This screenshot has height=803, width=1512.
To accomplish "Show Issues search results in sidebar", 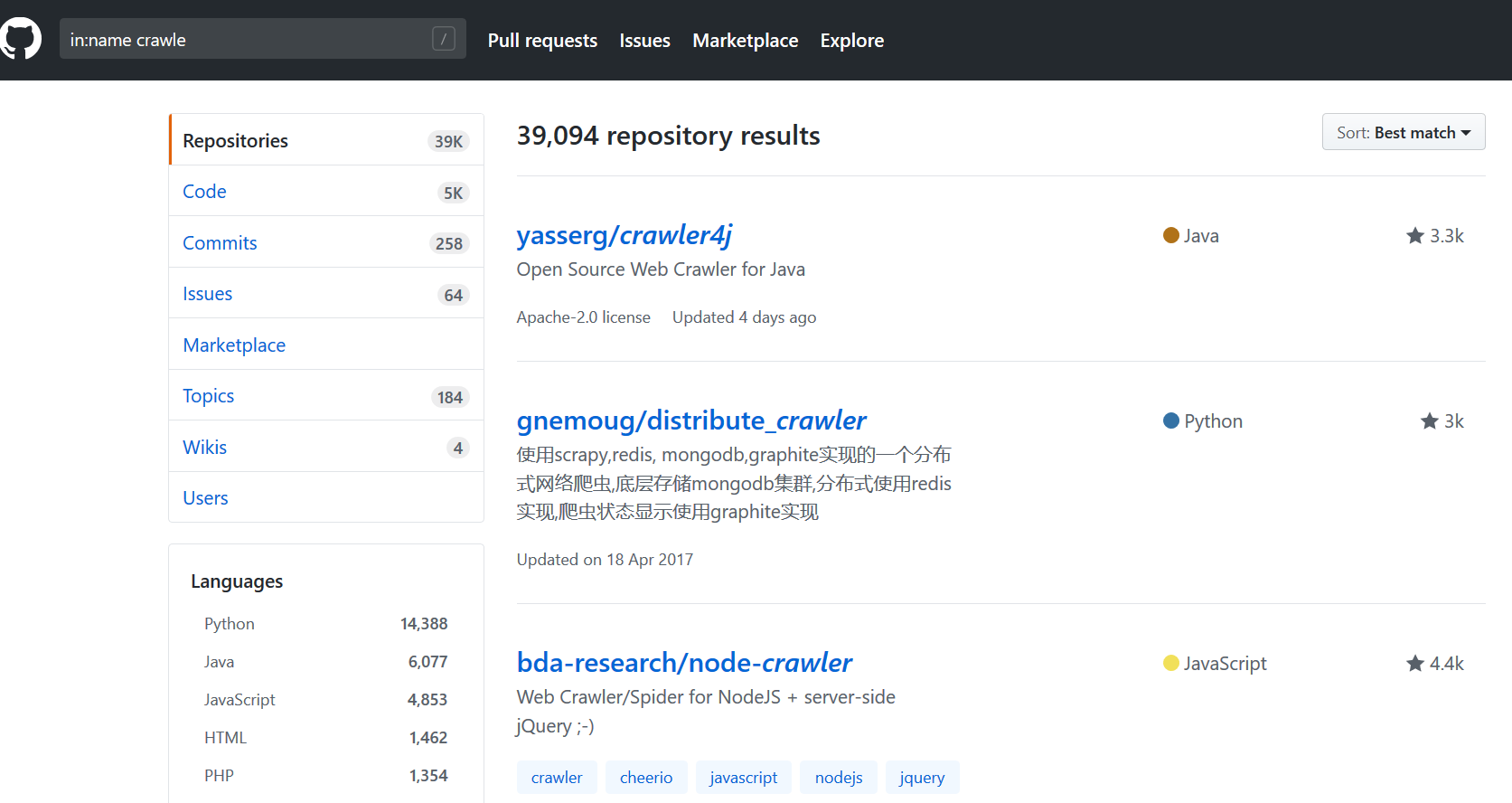I will coord(326,293).
